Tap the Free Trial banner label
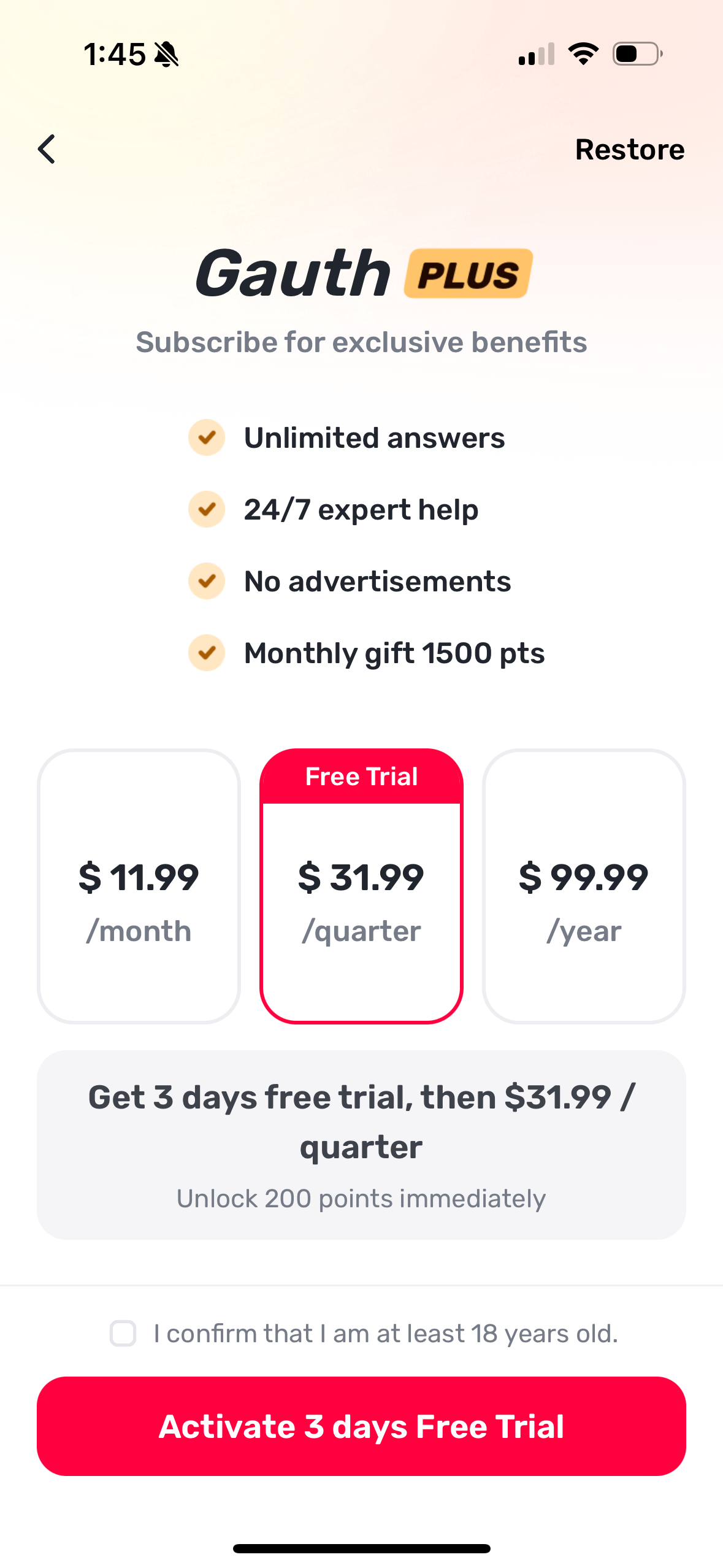Viewport: 723px width, 1568px height. click(x=361, y=777)
